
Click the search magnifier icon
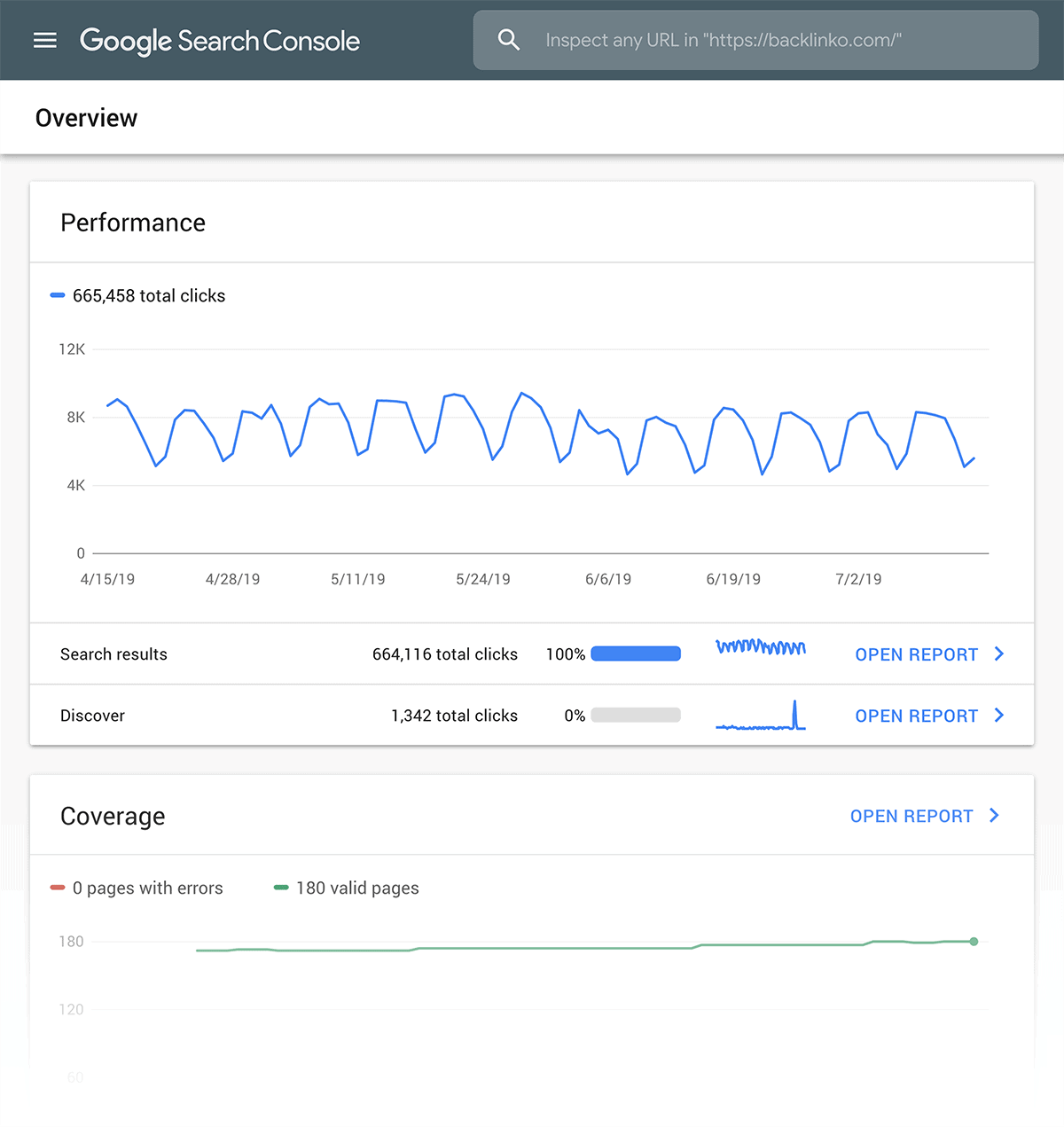pos(508,40)
